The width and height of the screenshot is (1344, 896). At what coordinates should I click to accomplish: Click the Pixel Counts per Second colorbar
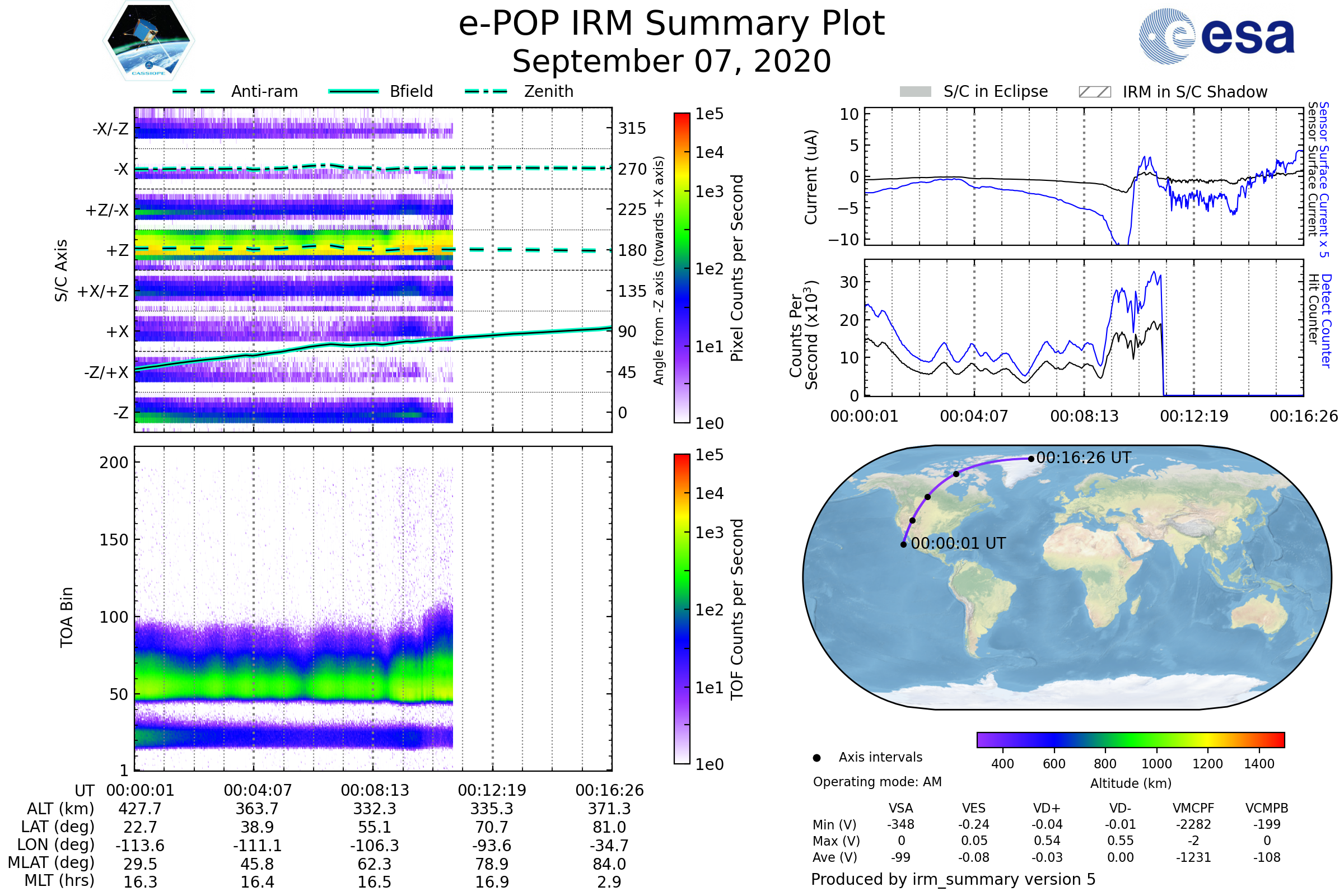(x=682, y=268)
